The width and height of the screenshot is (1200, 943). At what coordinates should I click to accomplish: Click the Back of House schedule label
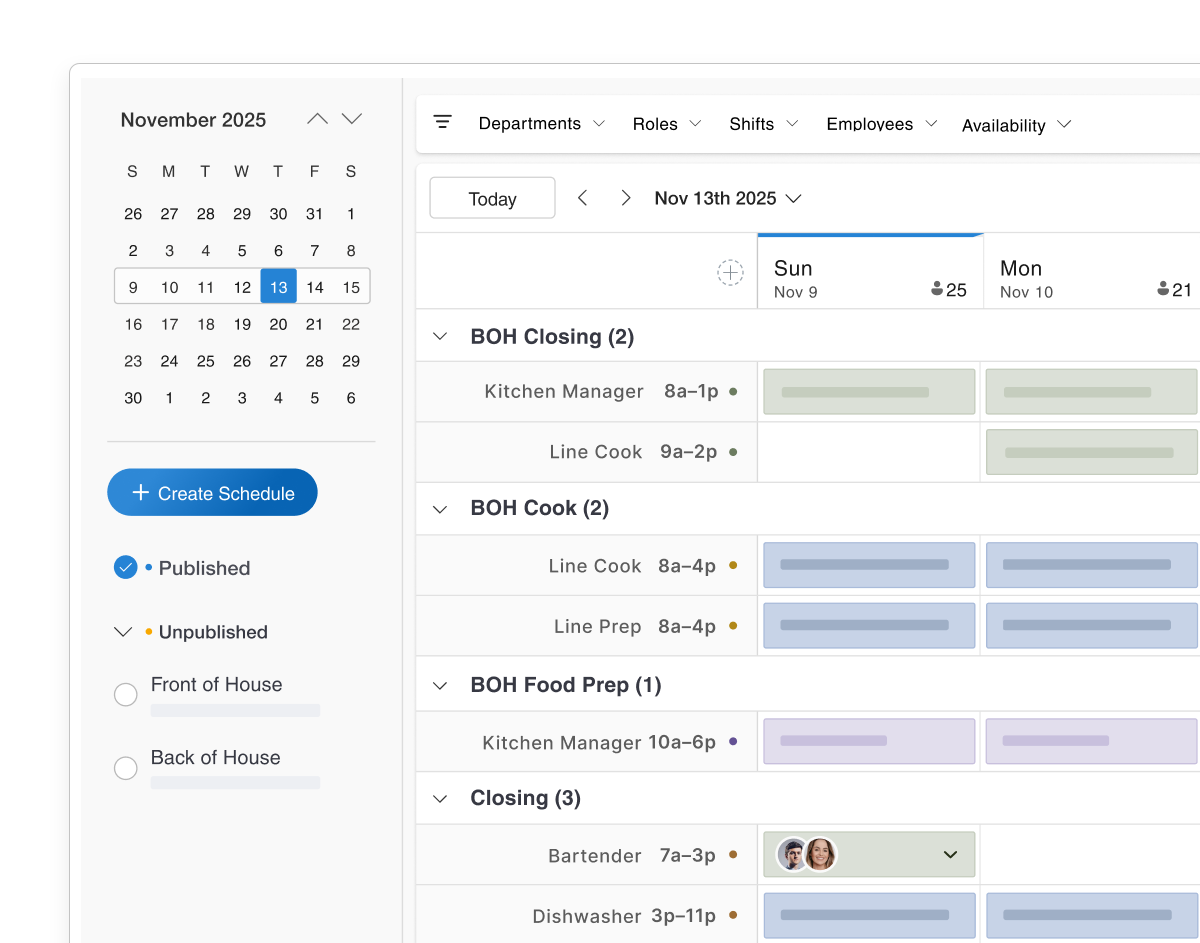coord(216,758)
